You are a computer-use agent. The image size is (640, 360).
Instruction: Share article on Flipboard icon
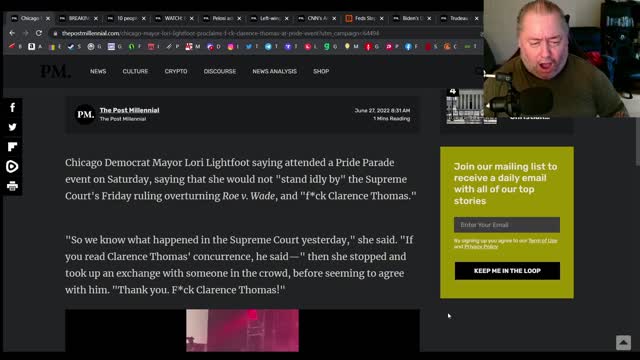point(13,147)
